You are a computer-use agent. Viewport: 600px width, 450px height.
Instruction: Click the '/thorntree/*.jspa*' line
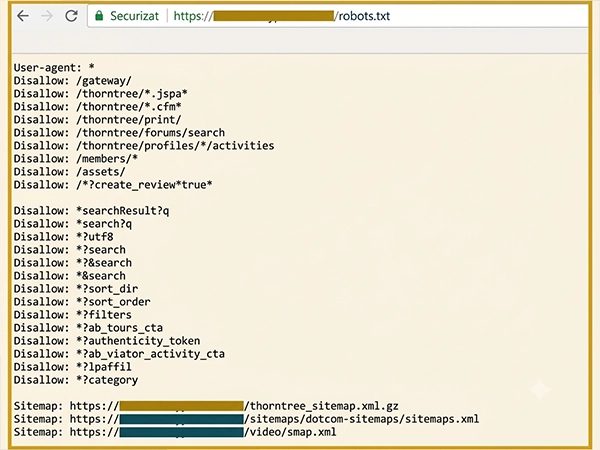(101, 94)
